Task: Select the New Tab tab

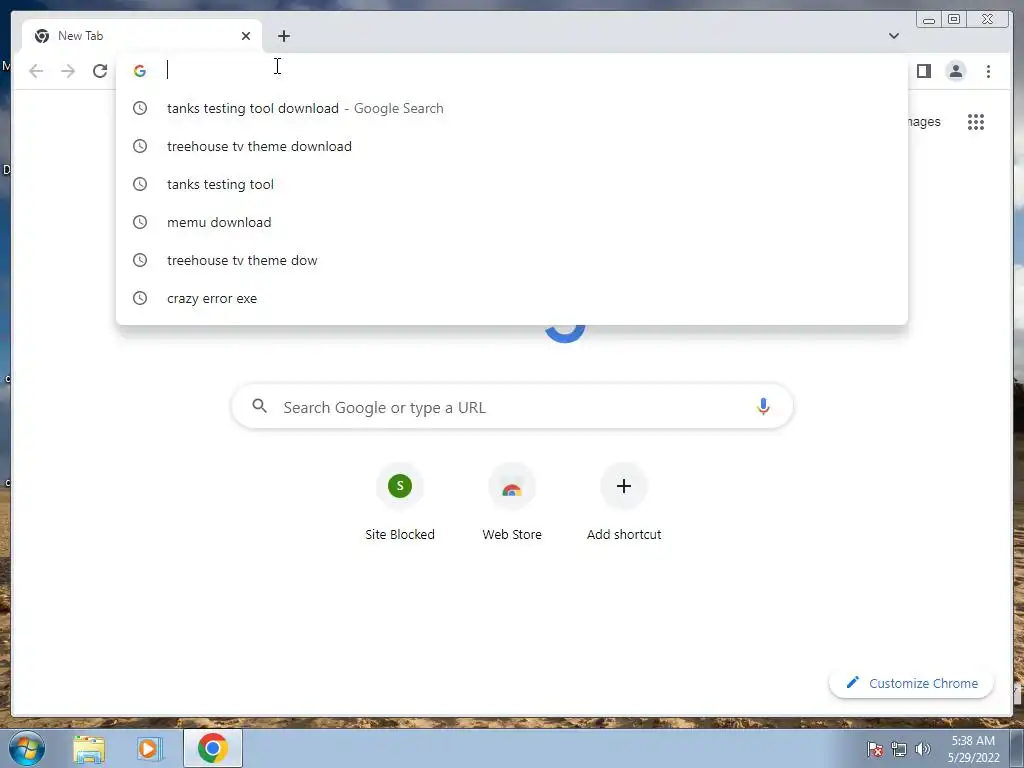Action: coord(142,36)
